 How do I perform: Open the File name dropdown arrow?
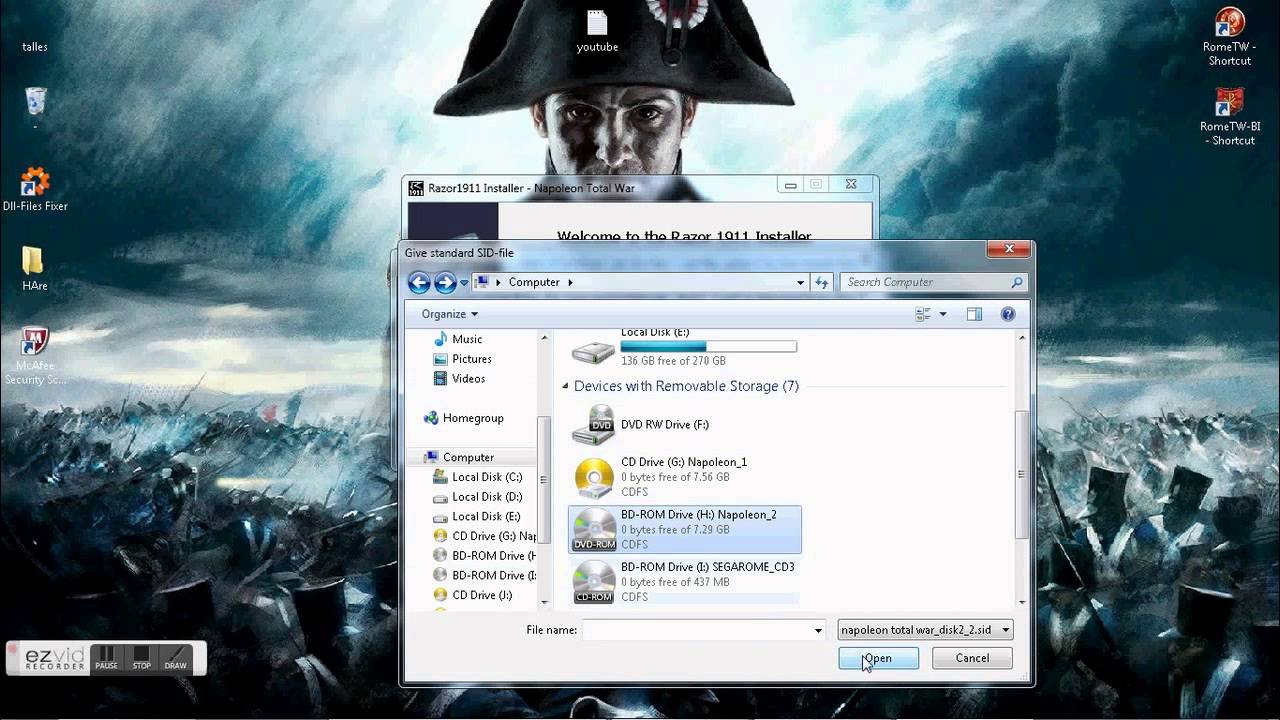(x=818, y=630)
